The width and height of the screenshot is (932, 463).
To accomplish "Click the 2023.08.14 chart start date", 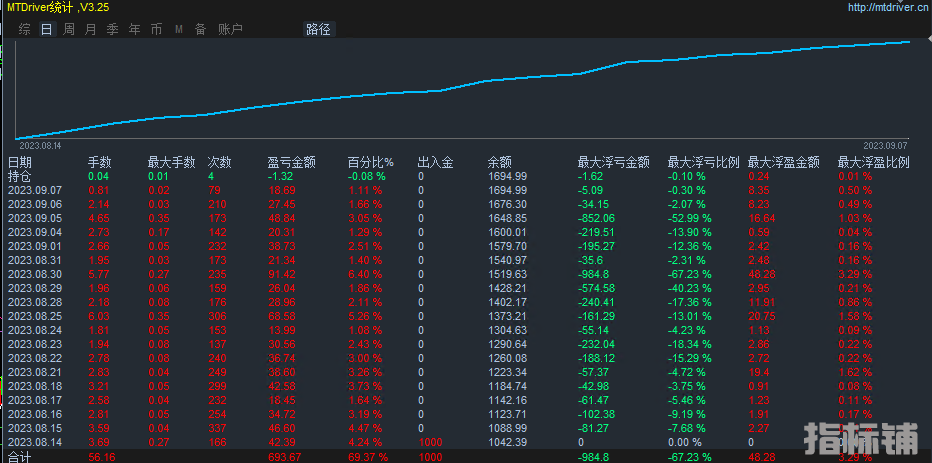I will (40, 145).
